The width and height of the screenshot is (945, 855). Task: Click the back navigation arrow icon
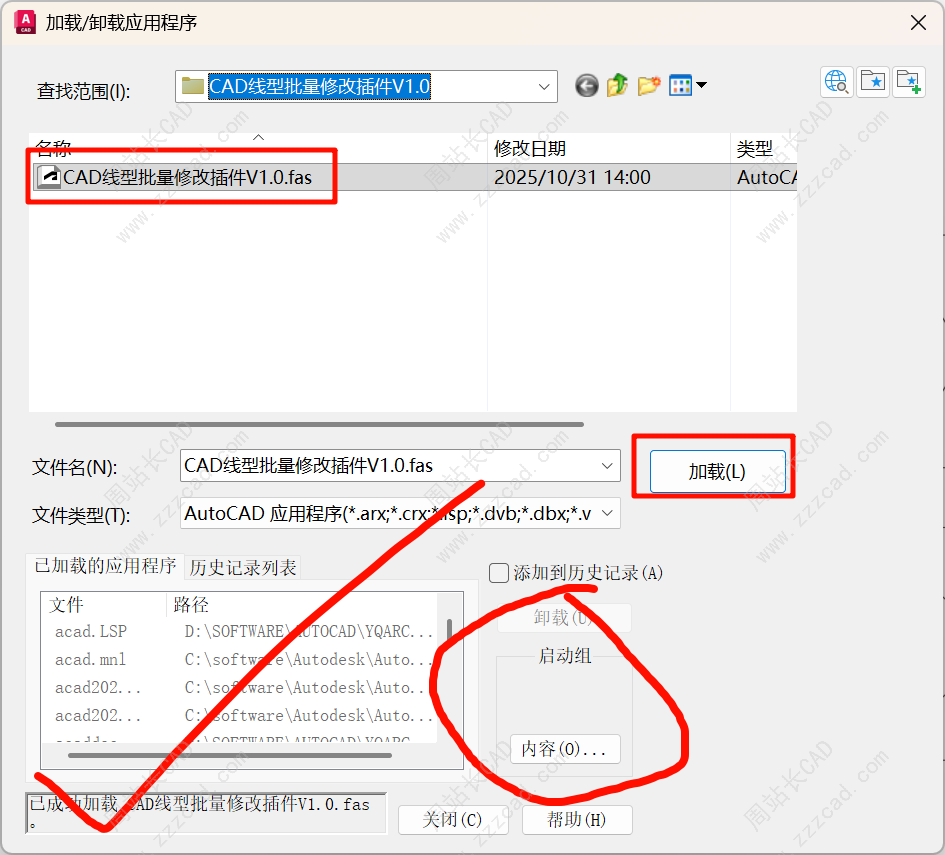click(x=587, y=86)
